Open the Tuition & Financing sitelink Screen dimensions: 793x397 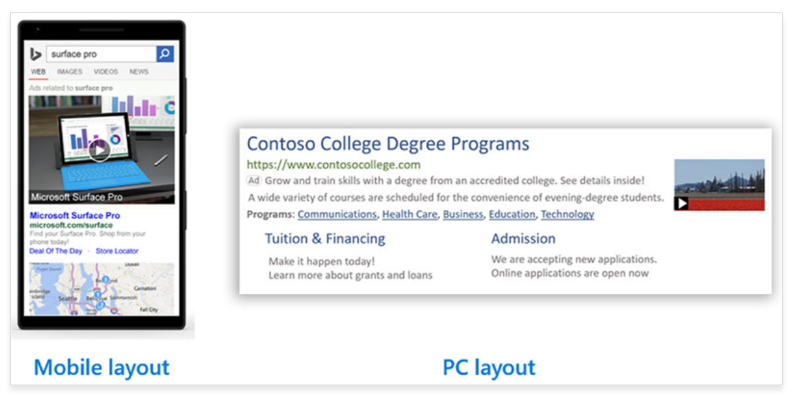tap(325, 239)
